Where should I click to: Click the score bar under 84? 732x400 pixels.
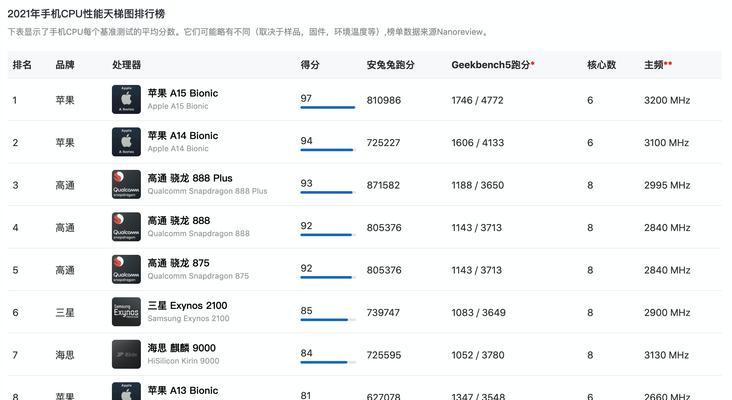click(x=328, y=362)
